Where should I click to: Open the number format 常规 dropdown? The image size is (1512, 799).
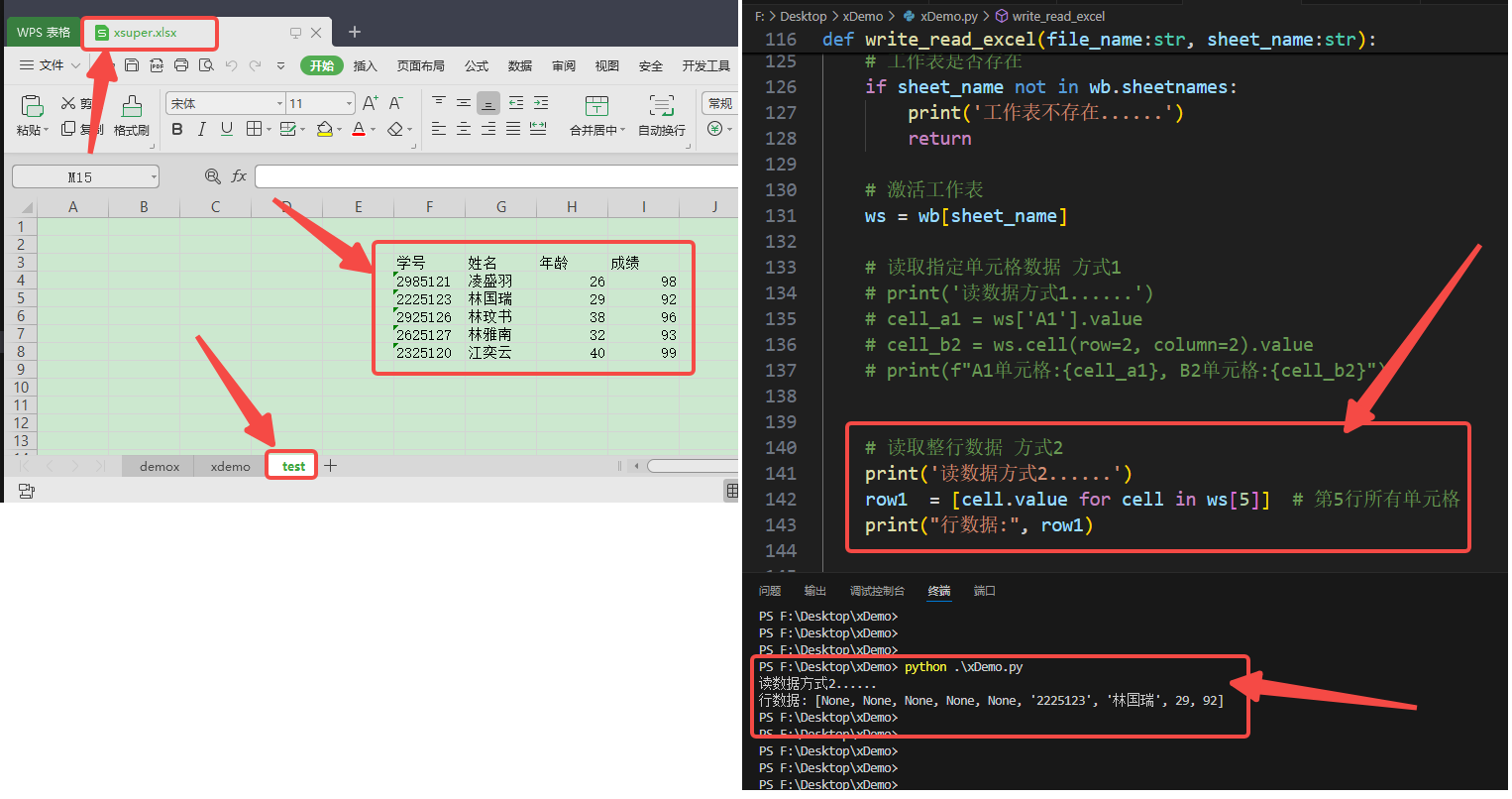point(719,103)
